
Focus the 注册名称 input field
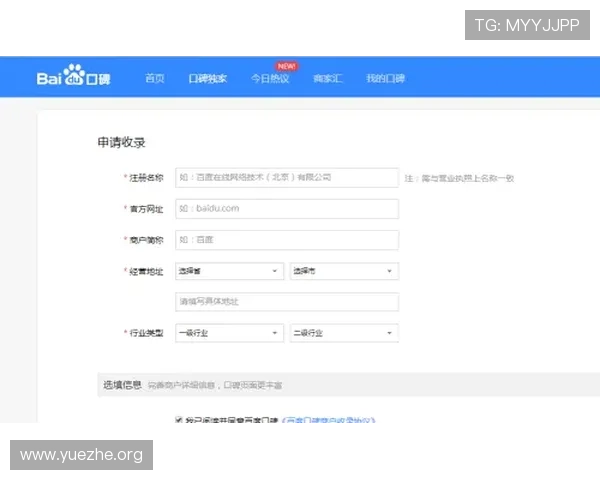point(287,178)
